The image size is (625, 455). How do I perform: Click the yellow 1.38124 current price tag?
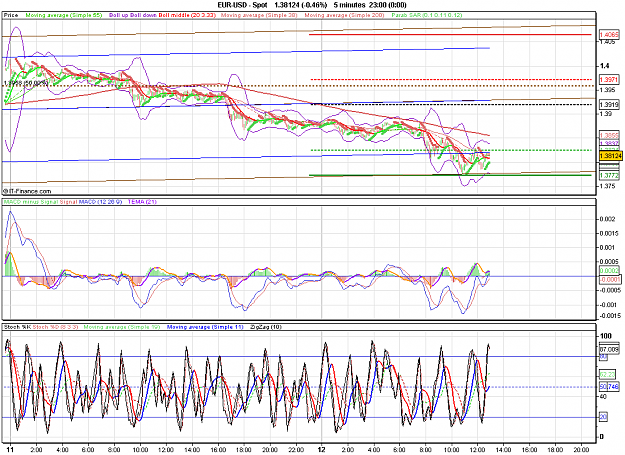tap(611, 156)
